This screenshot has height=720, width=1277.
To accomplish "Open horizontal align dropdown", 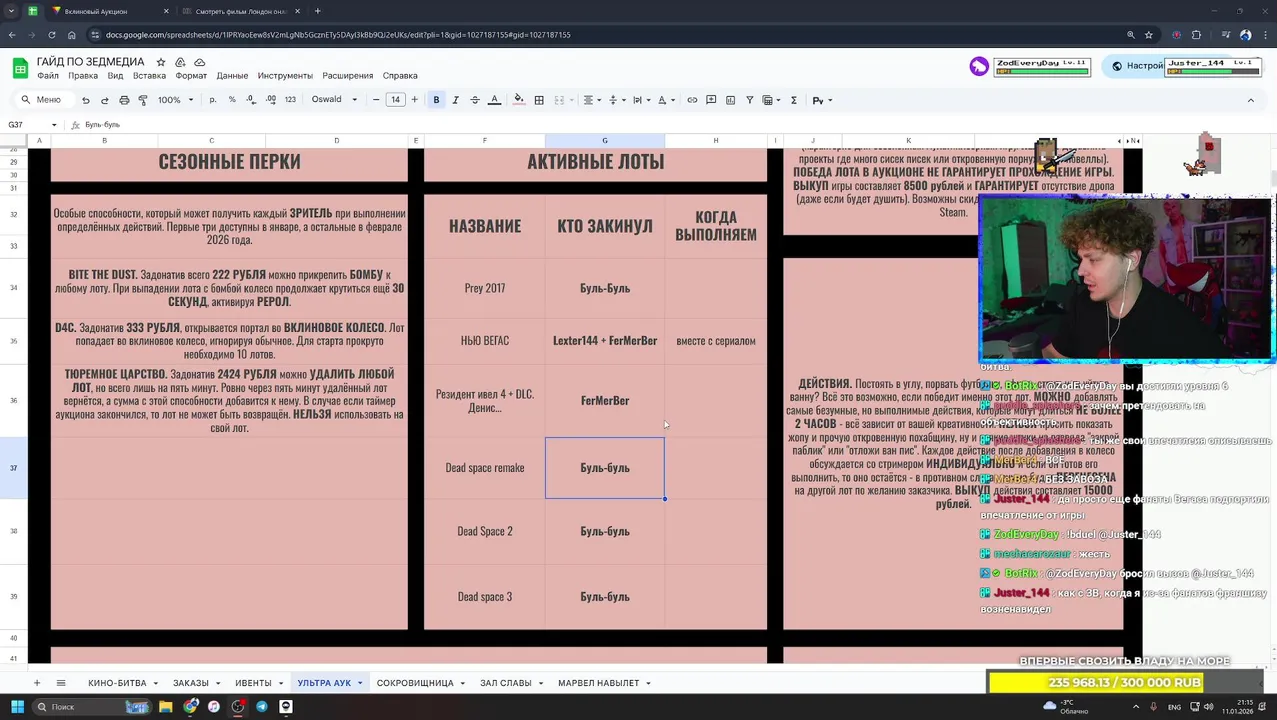I will (592, 100).
